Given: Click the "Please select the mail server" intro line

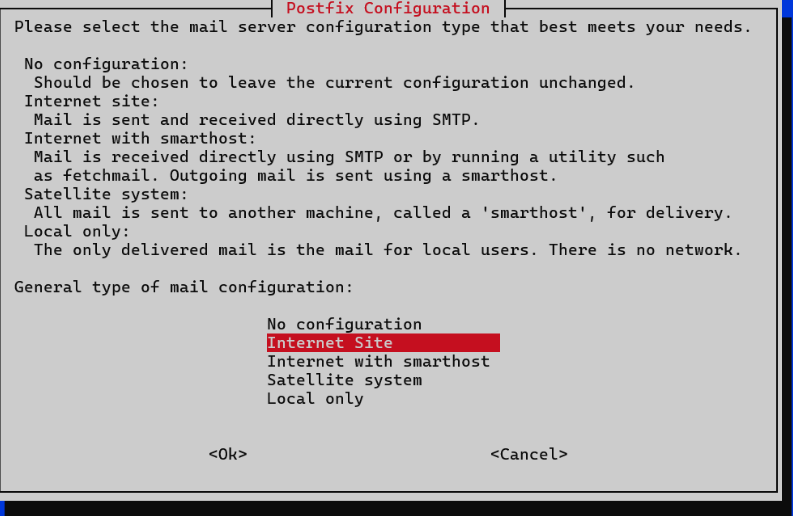Looking at the screenshot, I should tap(382, 27).
